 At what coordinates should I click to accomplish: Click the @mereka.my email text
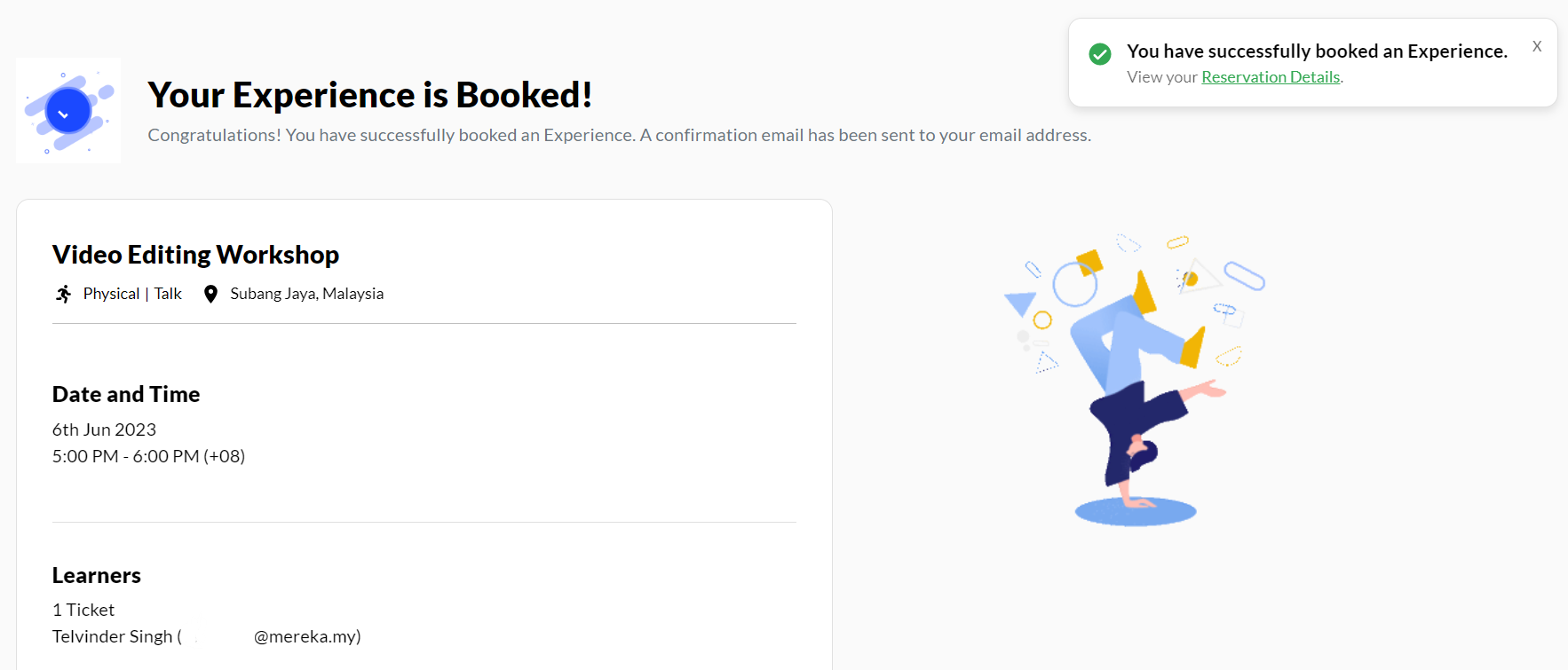tap(307, 636)
